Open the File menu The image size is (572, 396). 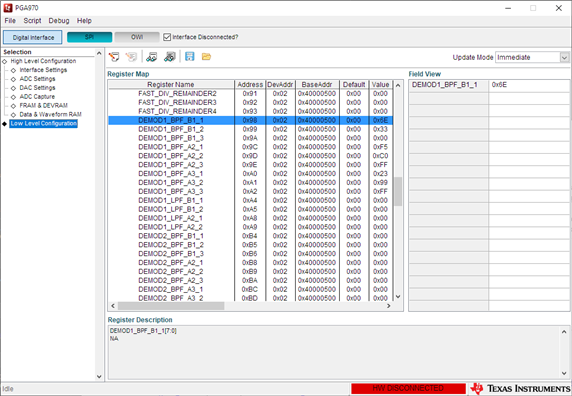pos(10,21)
